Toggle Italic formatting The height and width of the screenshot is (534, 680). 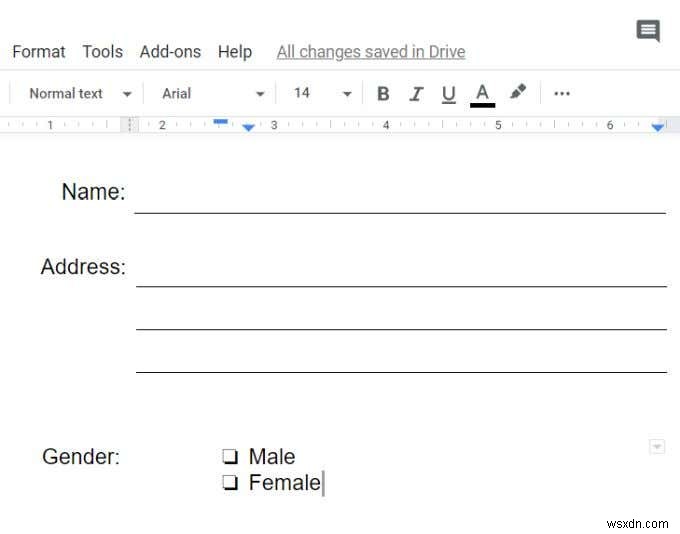click(x=416, y=94)
